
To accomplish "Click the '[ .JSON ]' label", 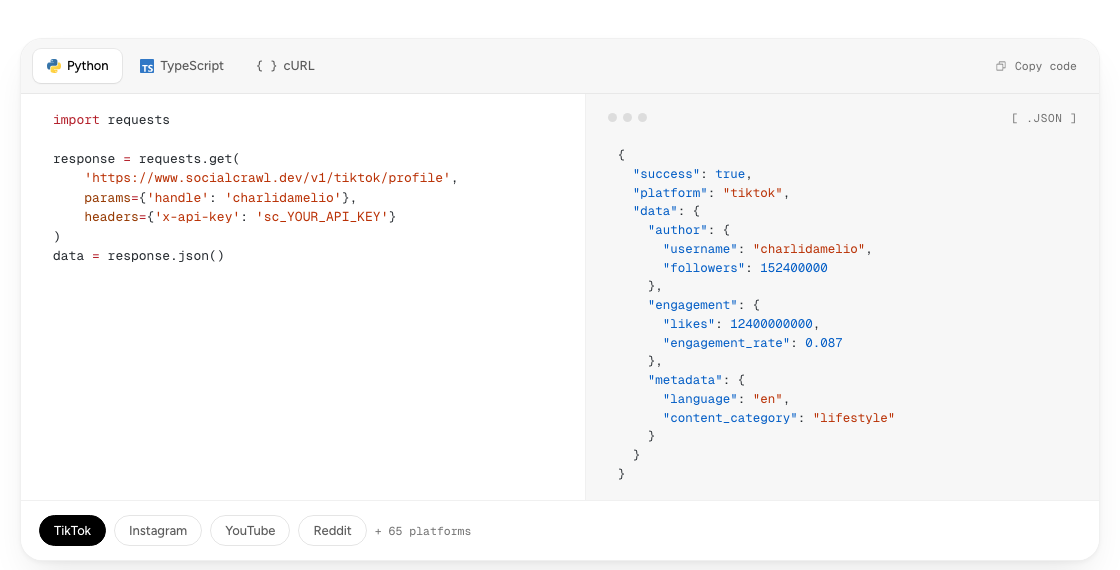I will pos(1044,119).
